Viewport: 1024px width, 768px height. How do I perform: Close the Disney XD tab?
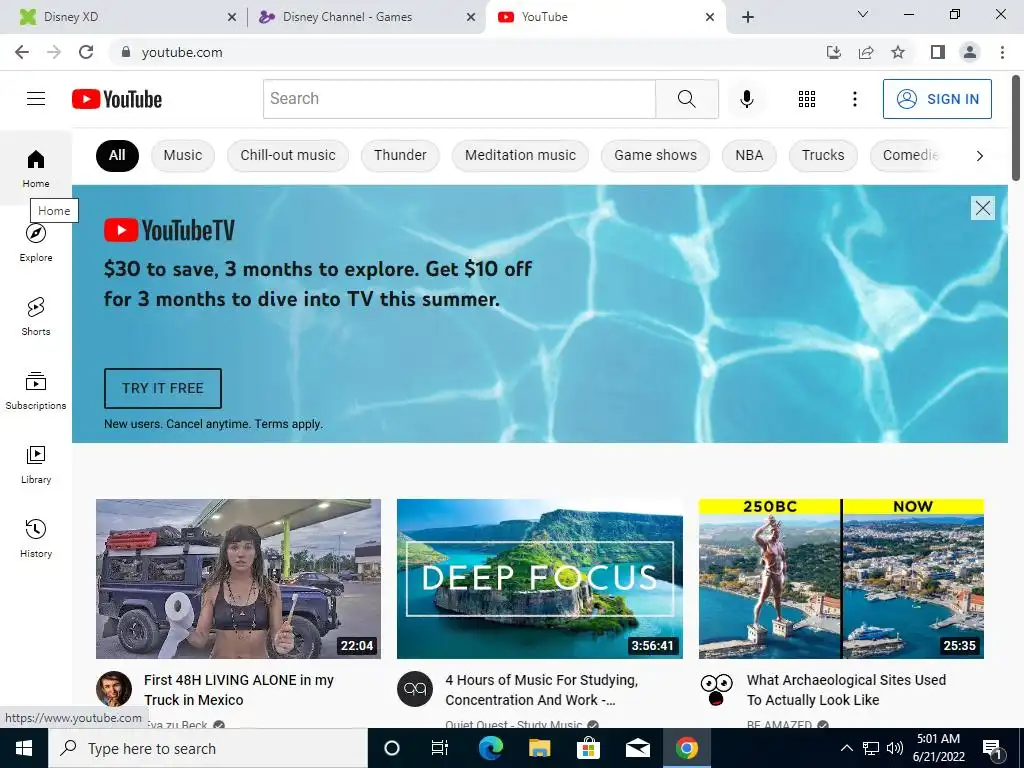(232, 18)
